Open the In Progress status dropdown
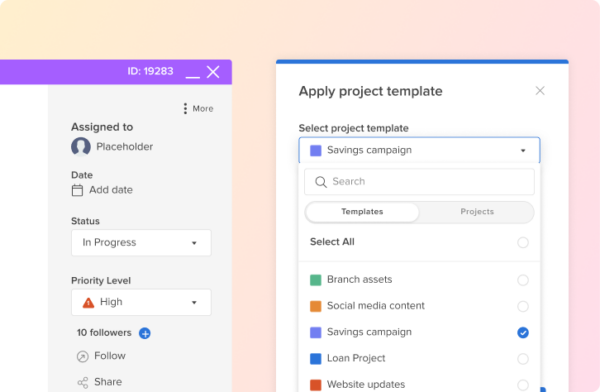Screen dimensions: 600x392 [x=141, y=243]
